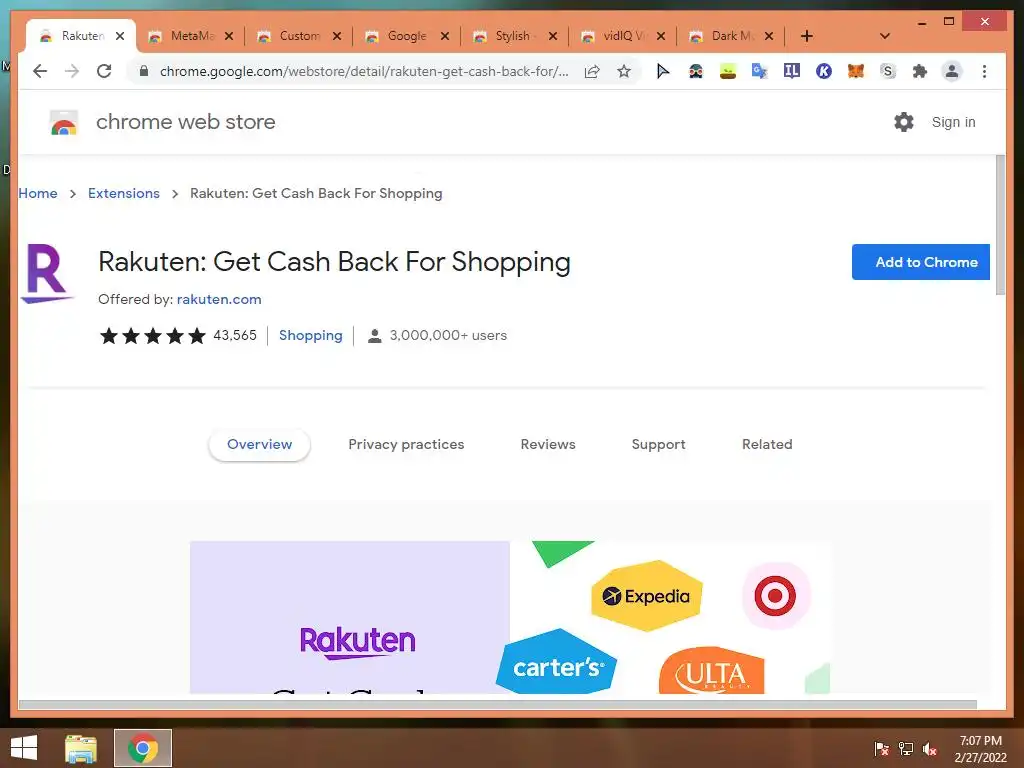Open a new tab with plus
Image resolution: width=1024 pixels, height=768 pixels.
807,36
